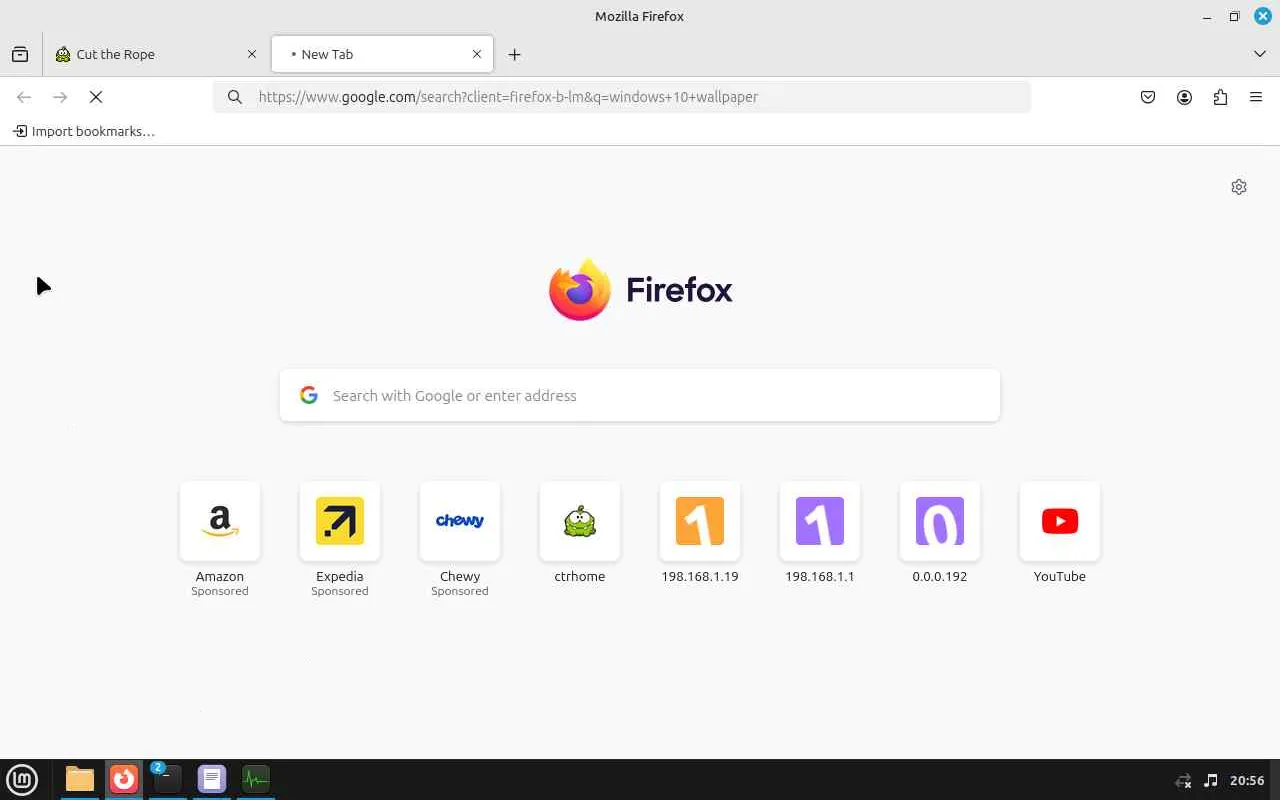Open Firefox View from the tab bar
Viewport: 1280px width, 800px height.
[x=20, y=54]
